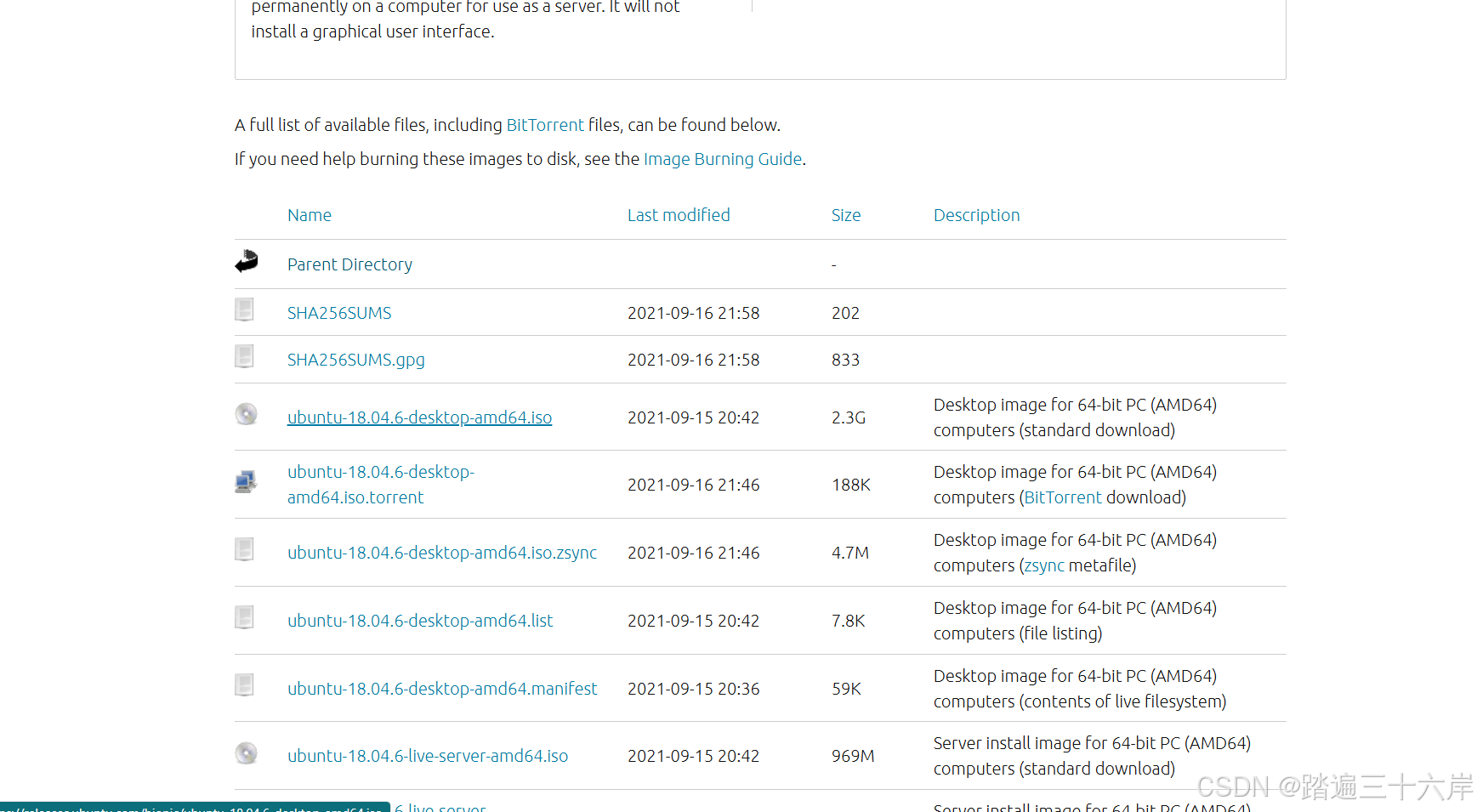Open the BitTorrent link in the intro sentence
Screen dimensions: 1477x812
(x=545, y=125)
